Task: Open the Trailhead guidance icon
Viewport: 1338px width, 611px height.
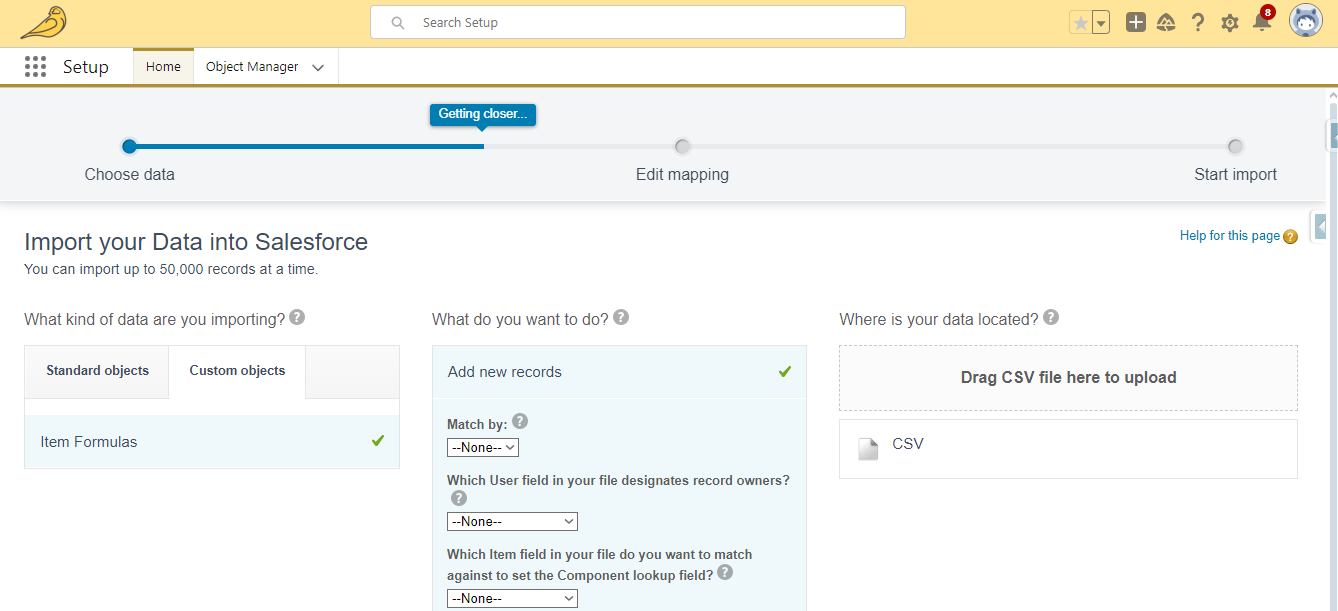Action: [x=1166, y=22]
